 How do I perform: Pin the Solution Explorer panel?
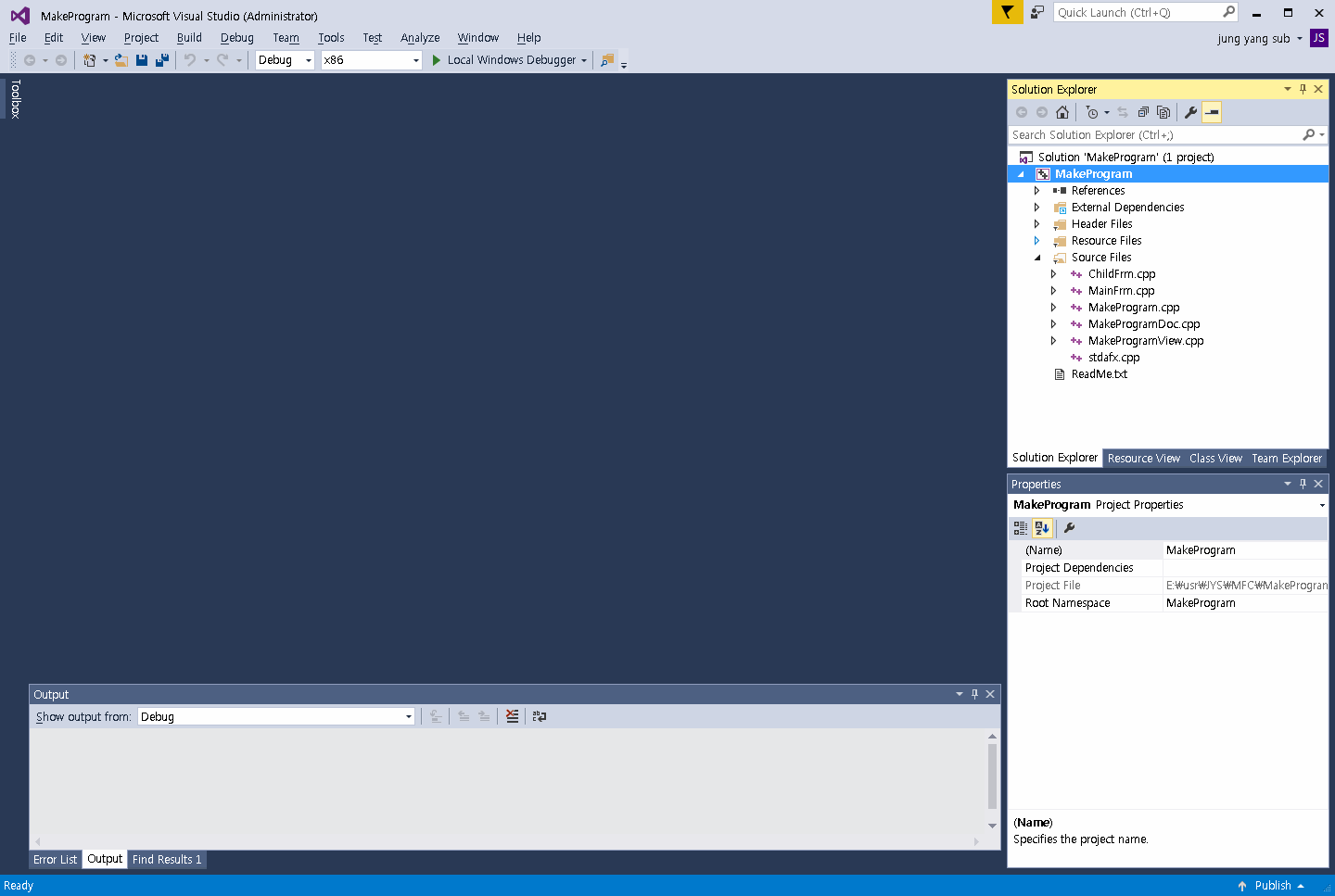click(1303, 89)
